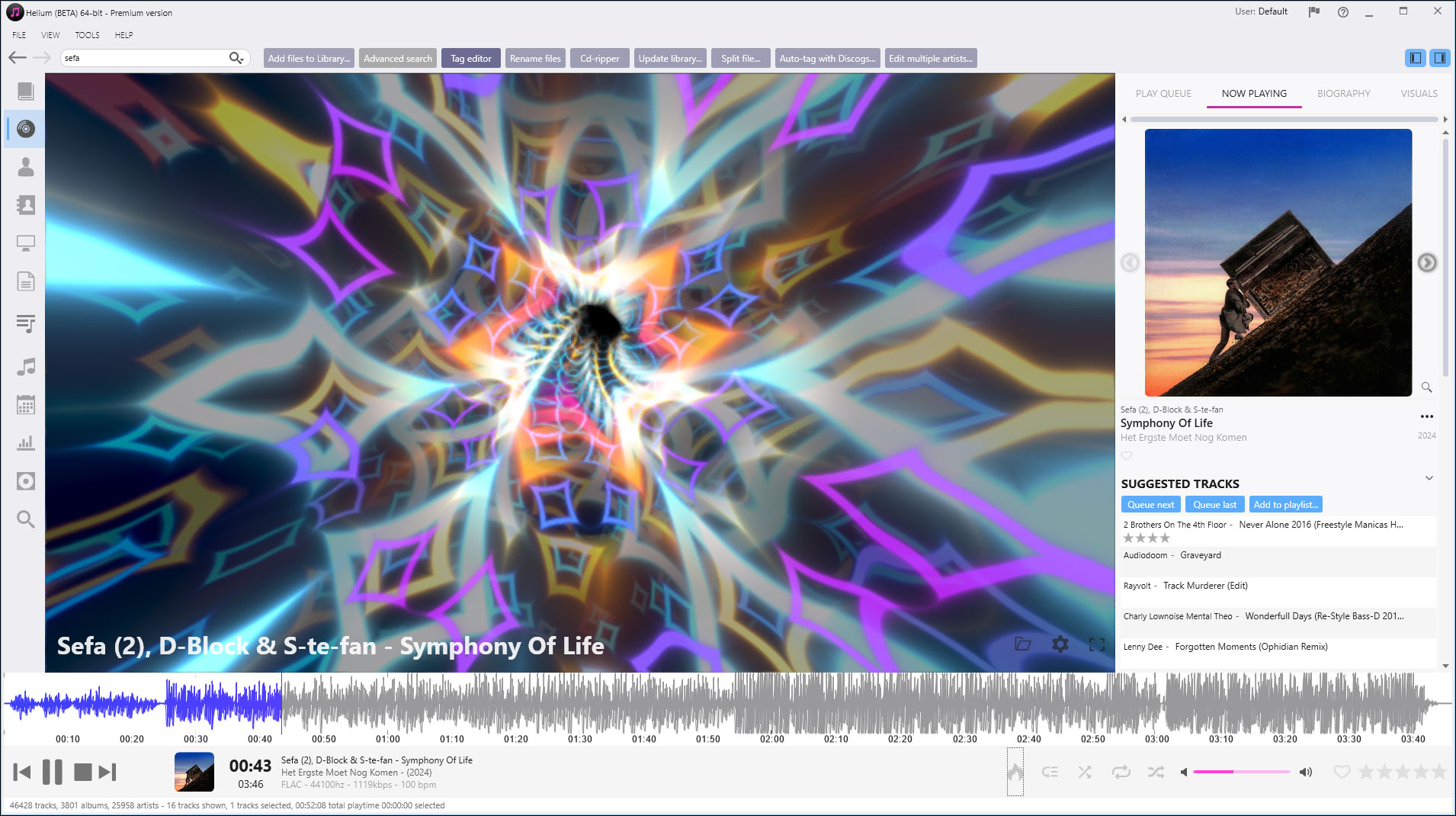Click the Rename files button
The width and height of the screenshot is (1456, 816).
coord(535,58)
